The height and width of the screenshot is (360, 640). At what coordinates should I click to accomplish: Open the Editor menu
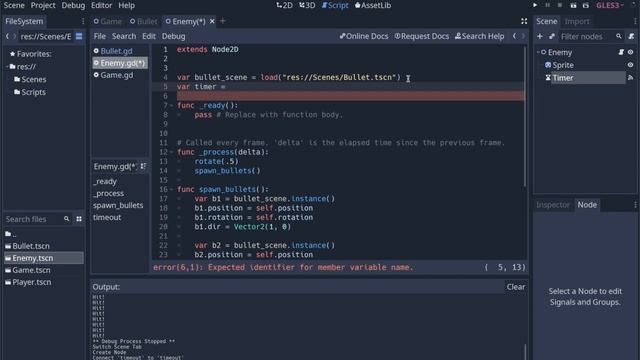click(x=101, y=5)
